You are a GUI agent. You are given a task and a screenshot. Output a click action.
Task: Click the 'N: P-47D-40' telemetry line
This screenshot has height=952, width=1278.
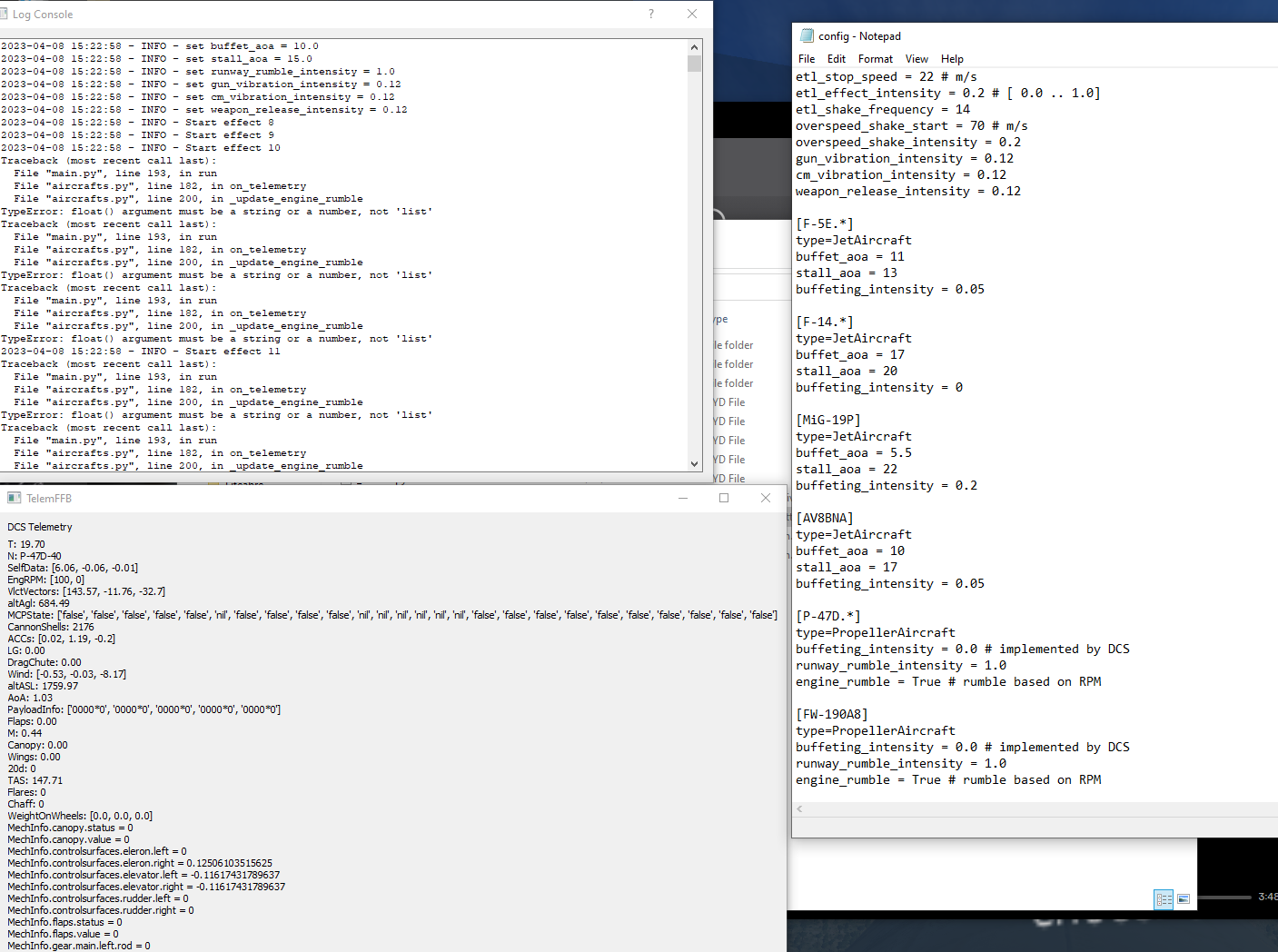35,556
